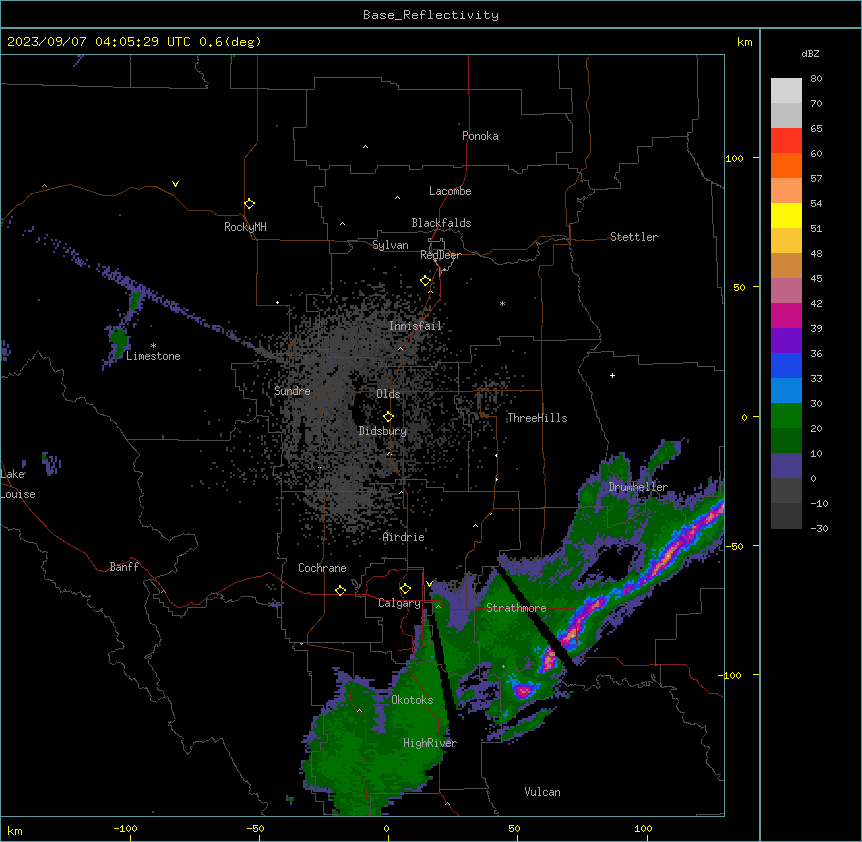Pick the yellow 51-54 dBZ legend swatch
The width and height of the screenshot is (862, 842).
pyautogui.click(x=786, y=215)
